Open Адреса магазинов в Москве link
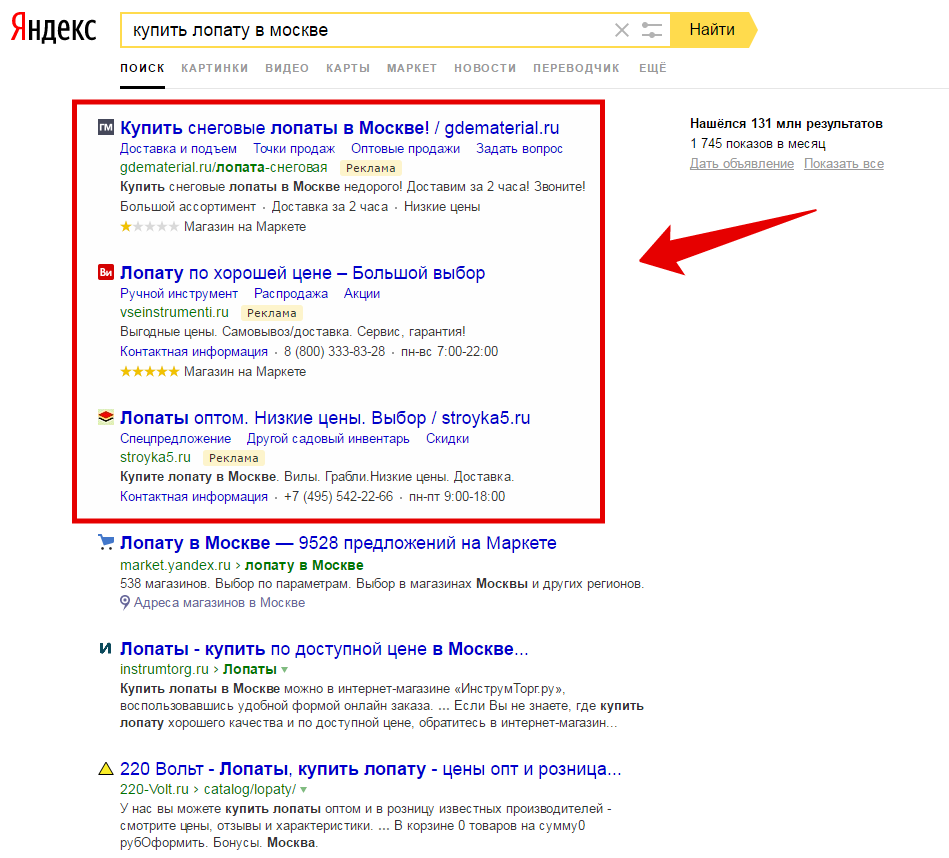This screenshot has width=949, height=858. click(x=219, y=602)
